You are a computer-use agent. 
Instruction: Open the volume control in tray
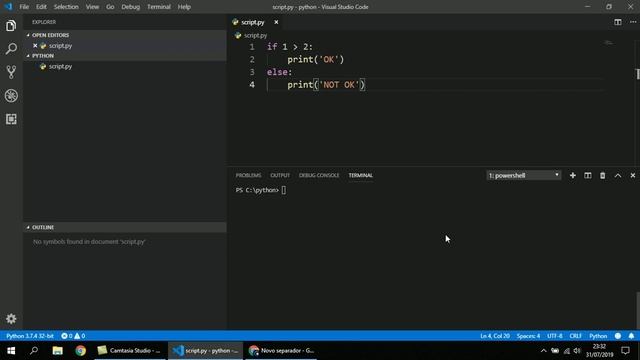click(577, 351)
